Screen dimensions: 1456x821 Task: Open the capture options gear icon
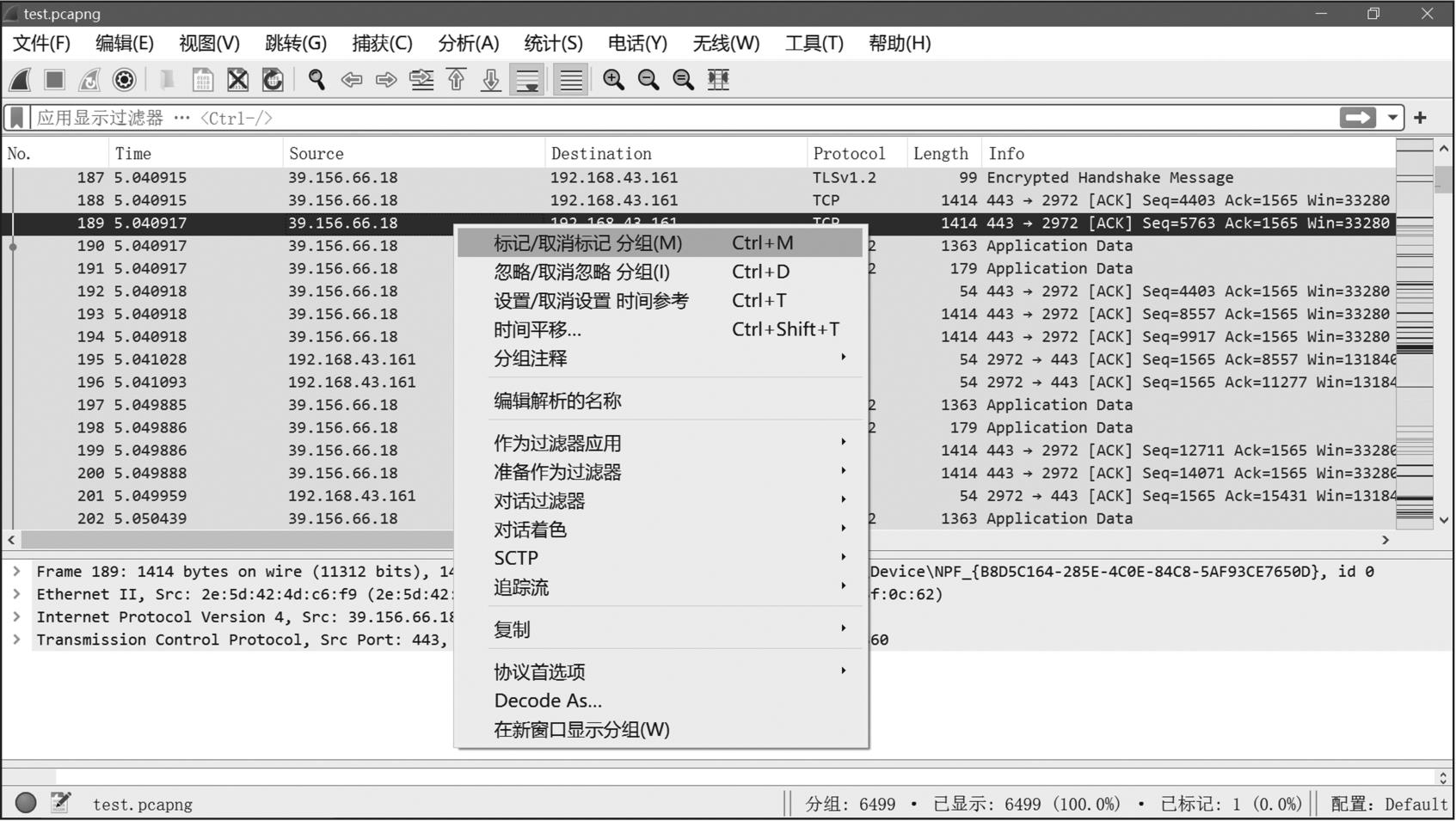[124, 80]
